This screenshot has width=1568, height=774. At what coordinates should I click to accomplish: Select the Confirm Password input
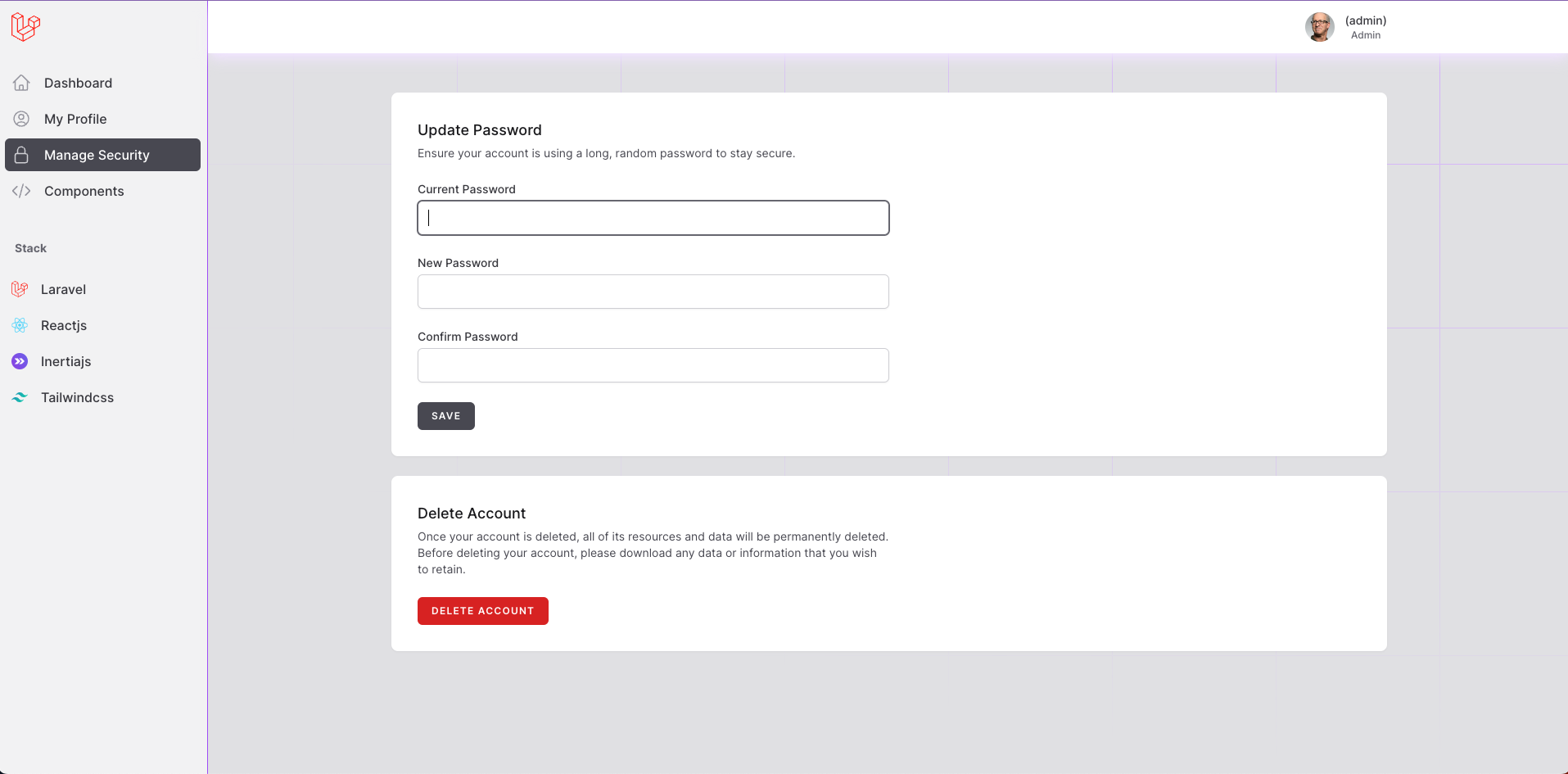(x=653, y=365)
